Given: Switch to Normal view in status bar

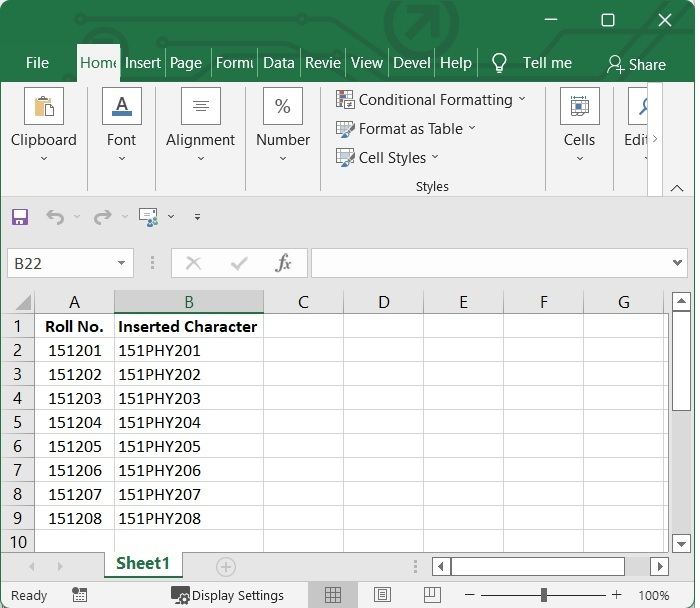Looking at the screenshot, I should pyautogui.click(x=333, y=595).
